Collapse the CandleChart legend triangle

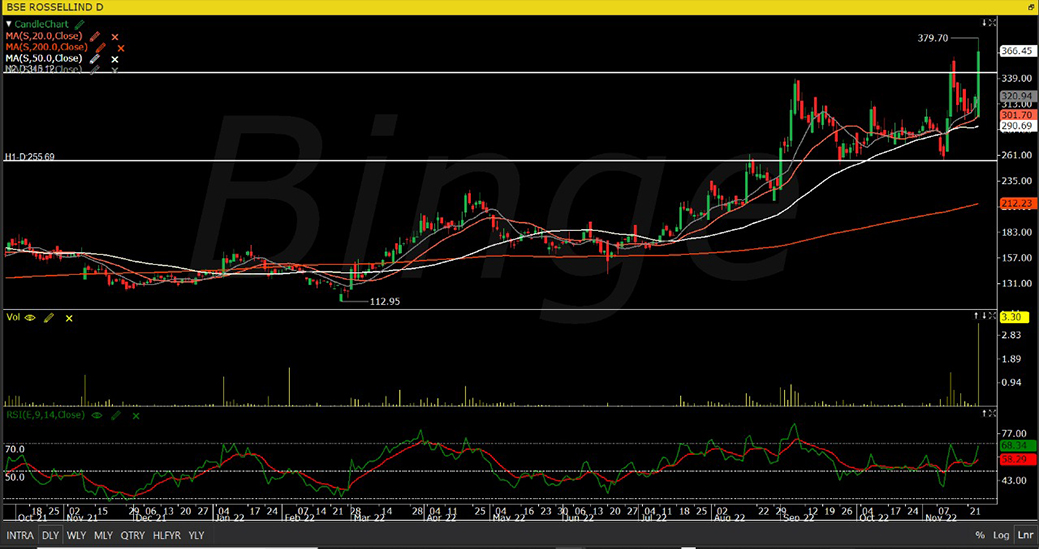pyautogui.click(x=9, y=25)
